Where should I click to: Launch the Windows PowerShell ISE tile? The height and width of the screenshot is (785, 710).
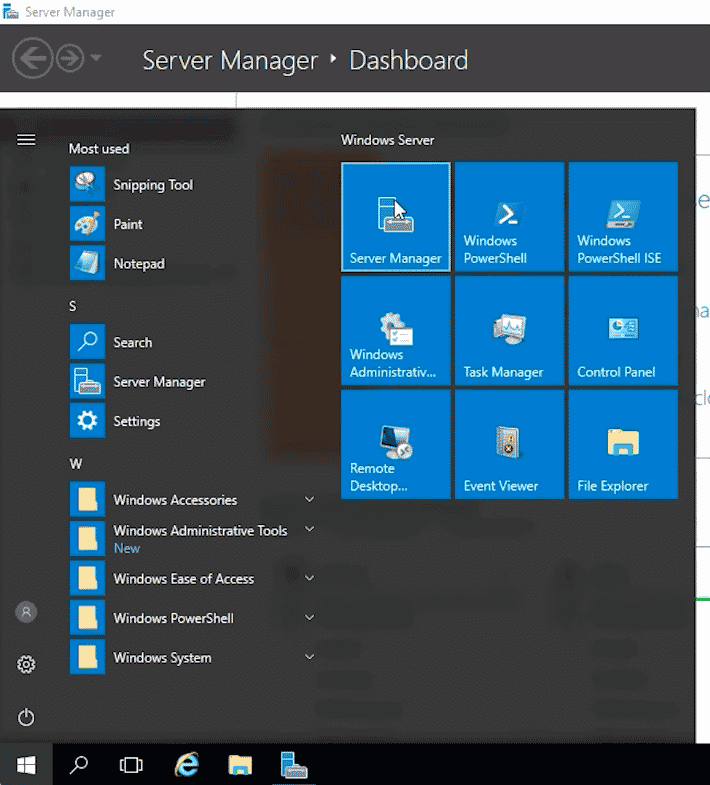pos(622,216)
